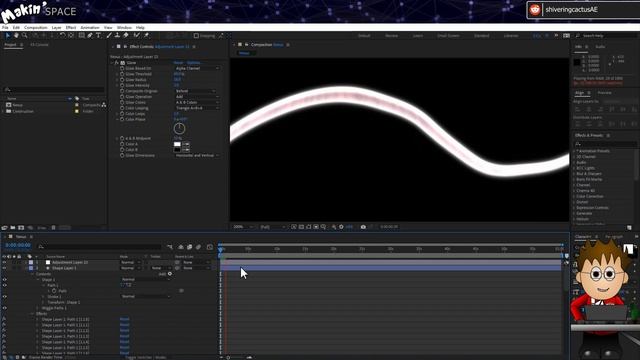Toggle visibility eye of Shape 1 group
The width and height of the screenshot is (640, 360).
(4, 280)
